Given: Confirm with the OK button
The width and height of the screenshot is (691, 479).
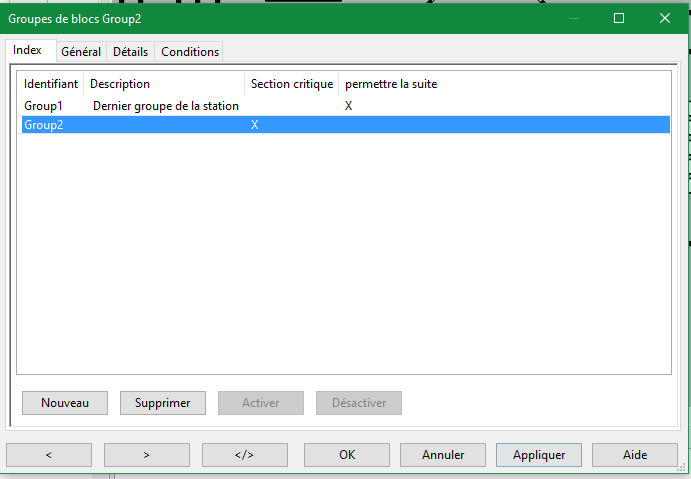Looking at the screenshot, I should pyautogui.click(x=347, y=454).
